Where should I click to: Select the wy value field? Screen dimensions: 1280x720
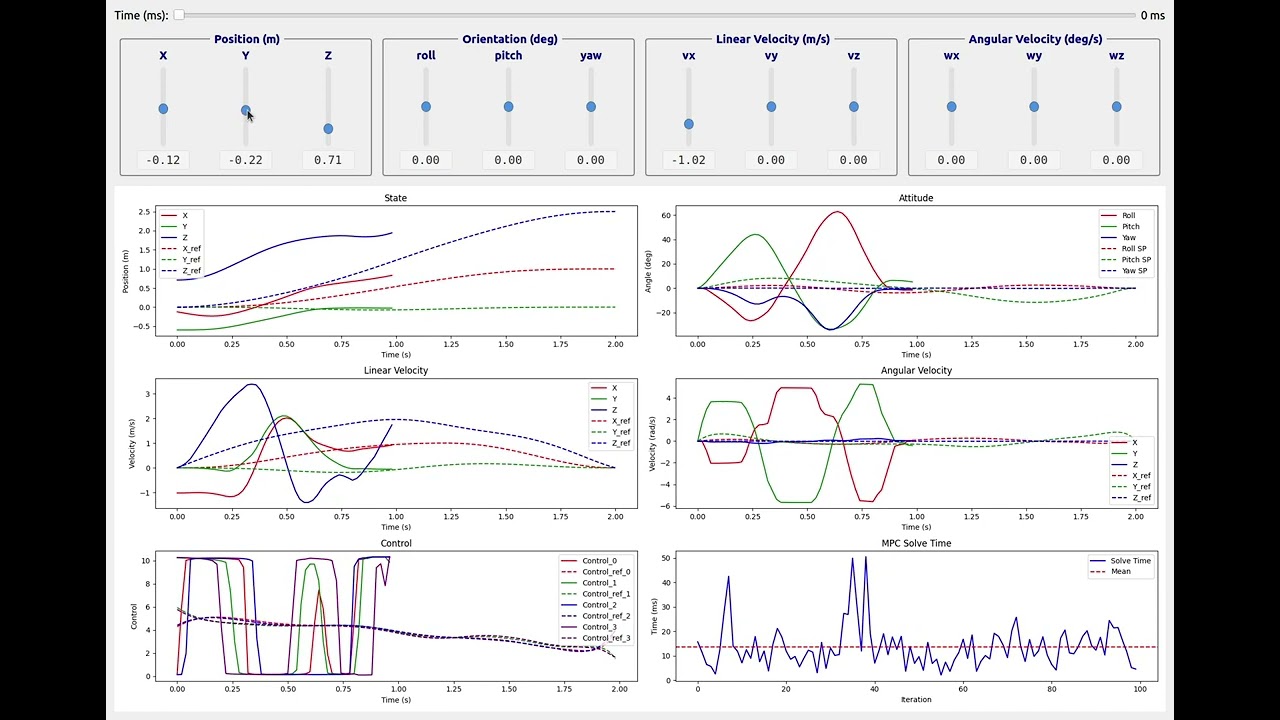[x=1034, y=159]
